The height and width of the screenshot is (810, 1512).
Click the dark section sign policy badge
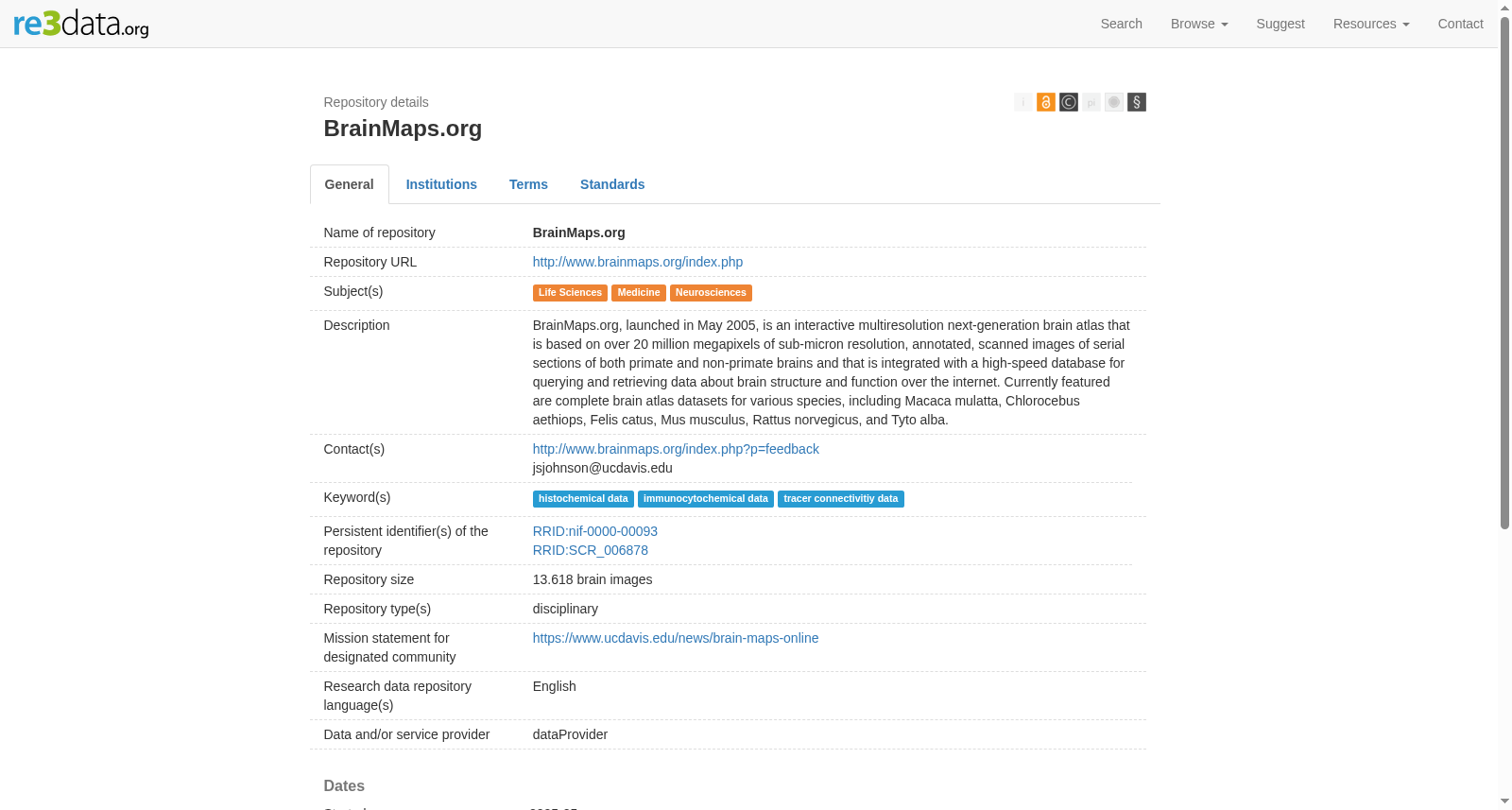(1137, 102)
